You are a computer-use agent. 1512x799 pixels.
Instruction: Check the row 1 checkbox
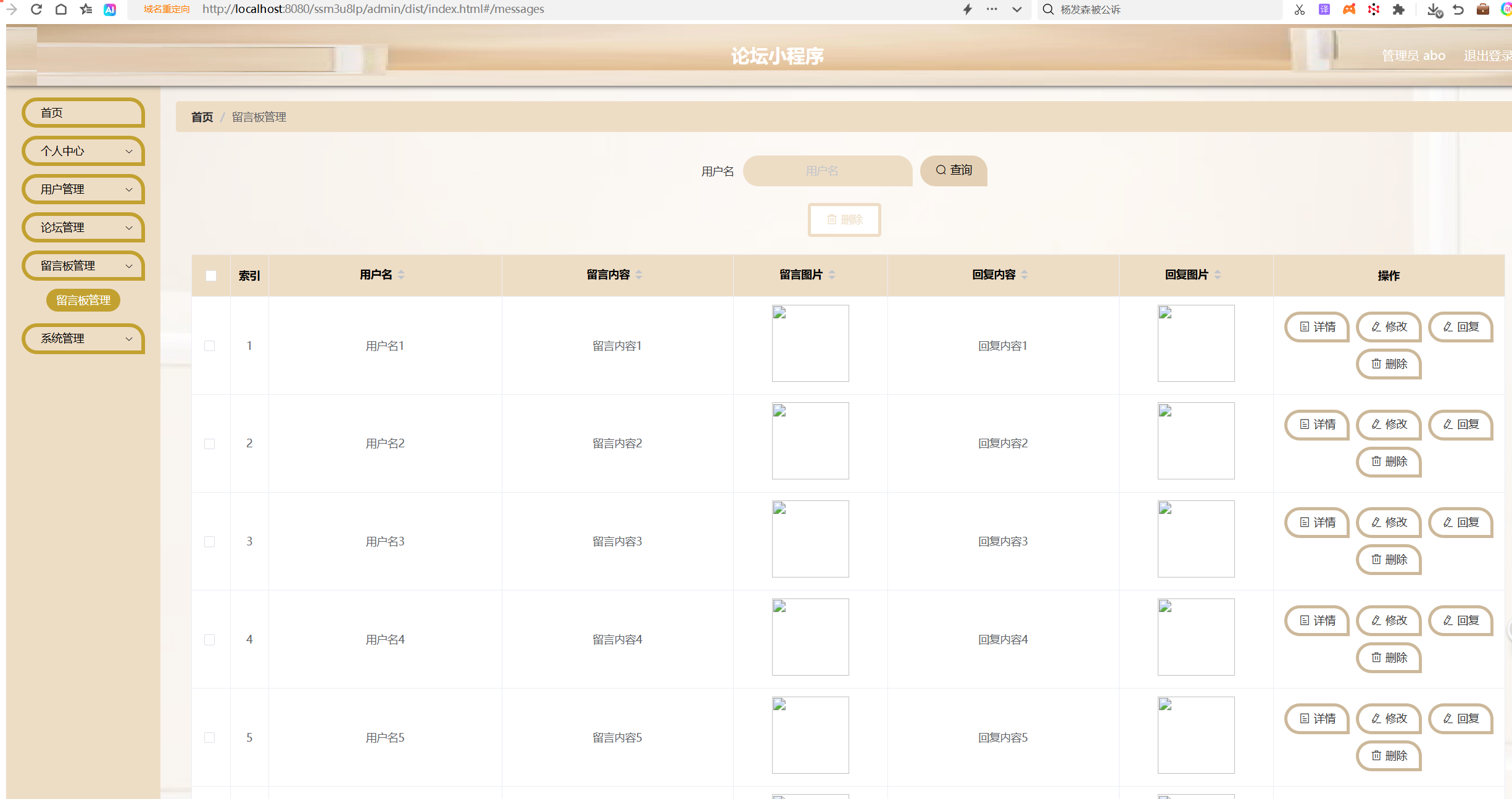[x=210, y=346]
